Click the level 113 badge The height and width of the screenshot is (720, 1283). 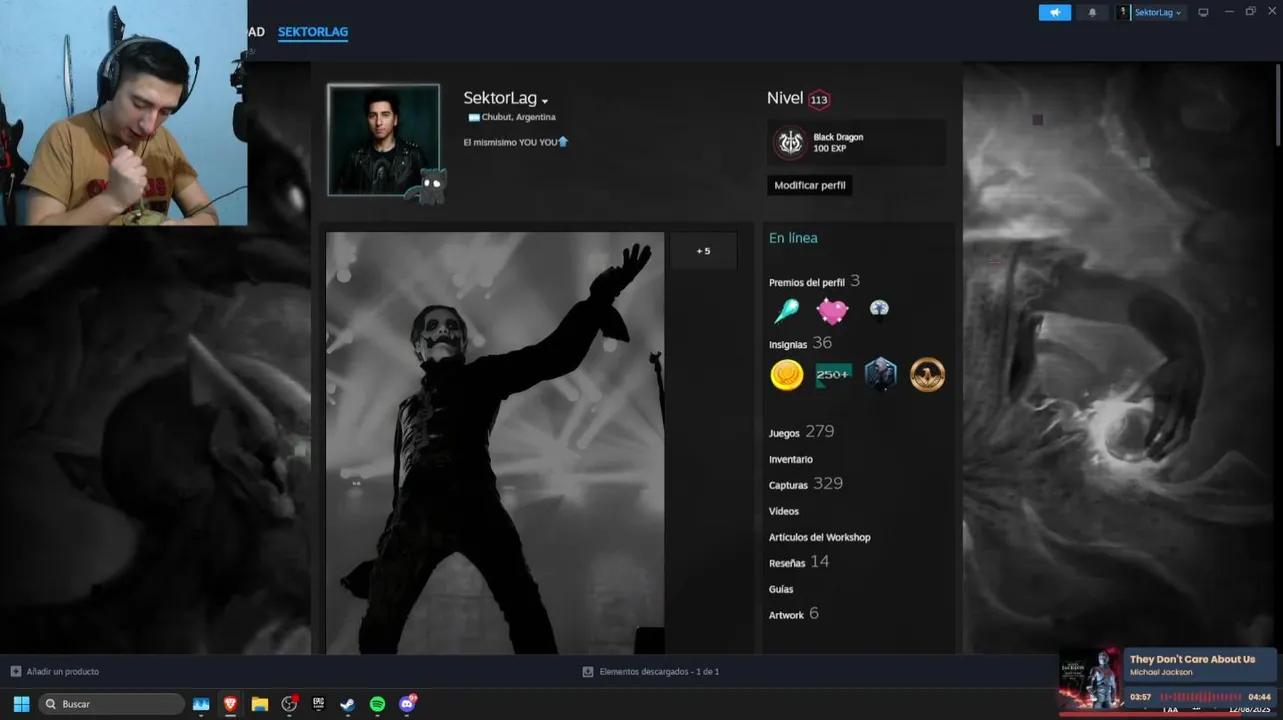tap(819, 100)
